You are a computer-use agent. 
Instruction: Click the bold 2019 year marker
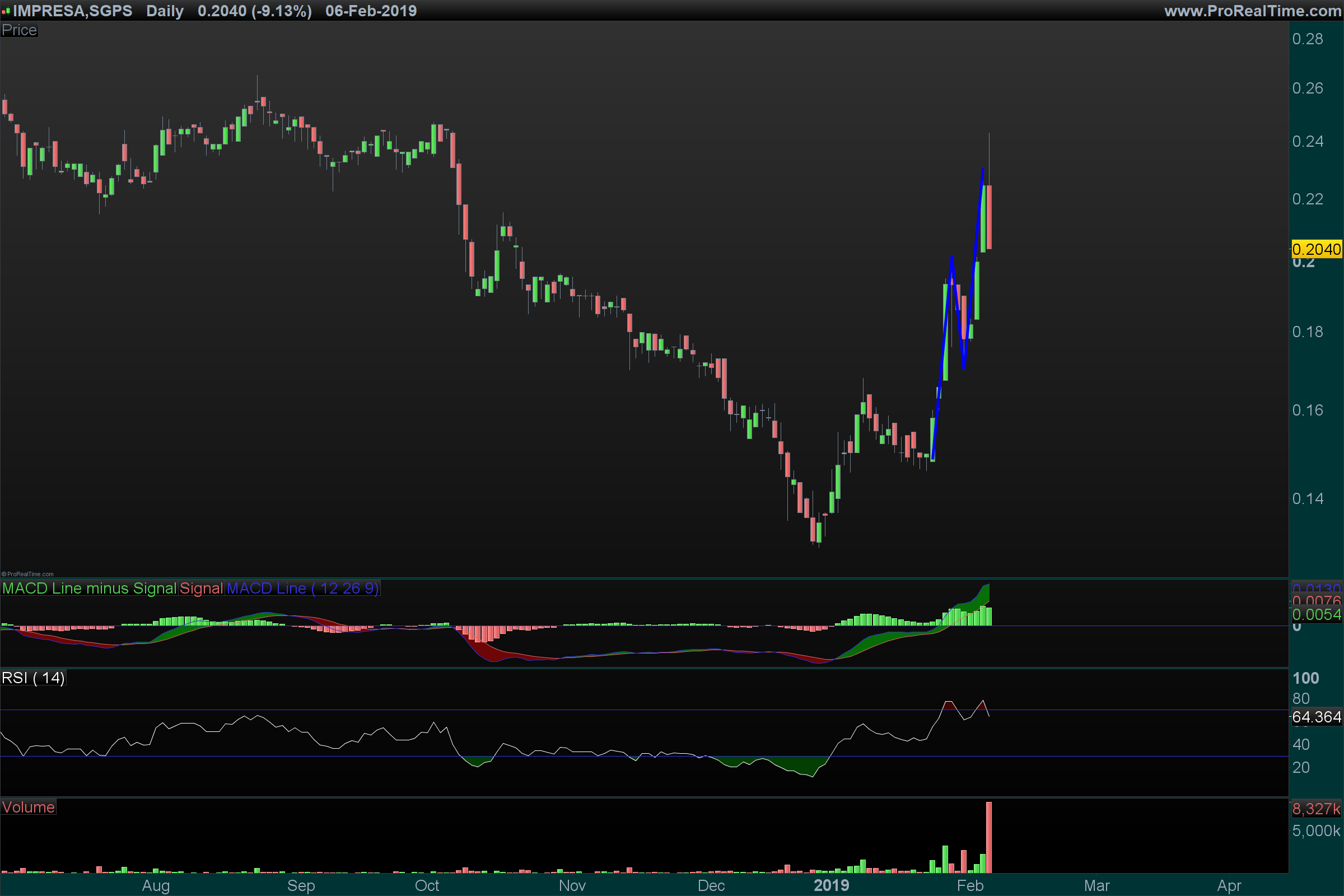[x=831, y=886]
